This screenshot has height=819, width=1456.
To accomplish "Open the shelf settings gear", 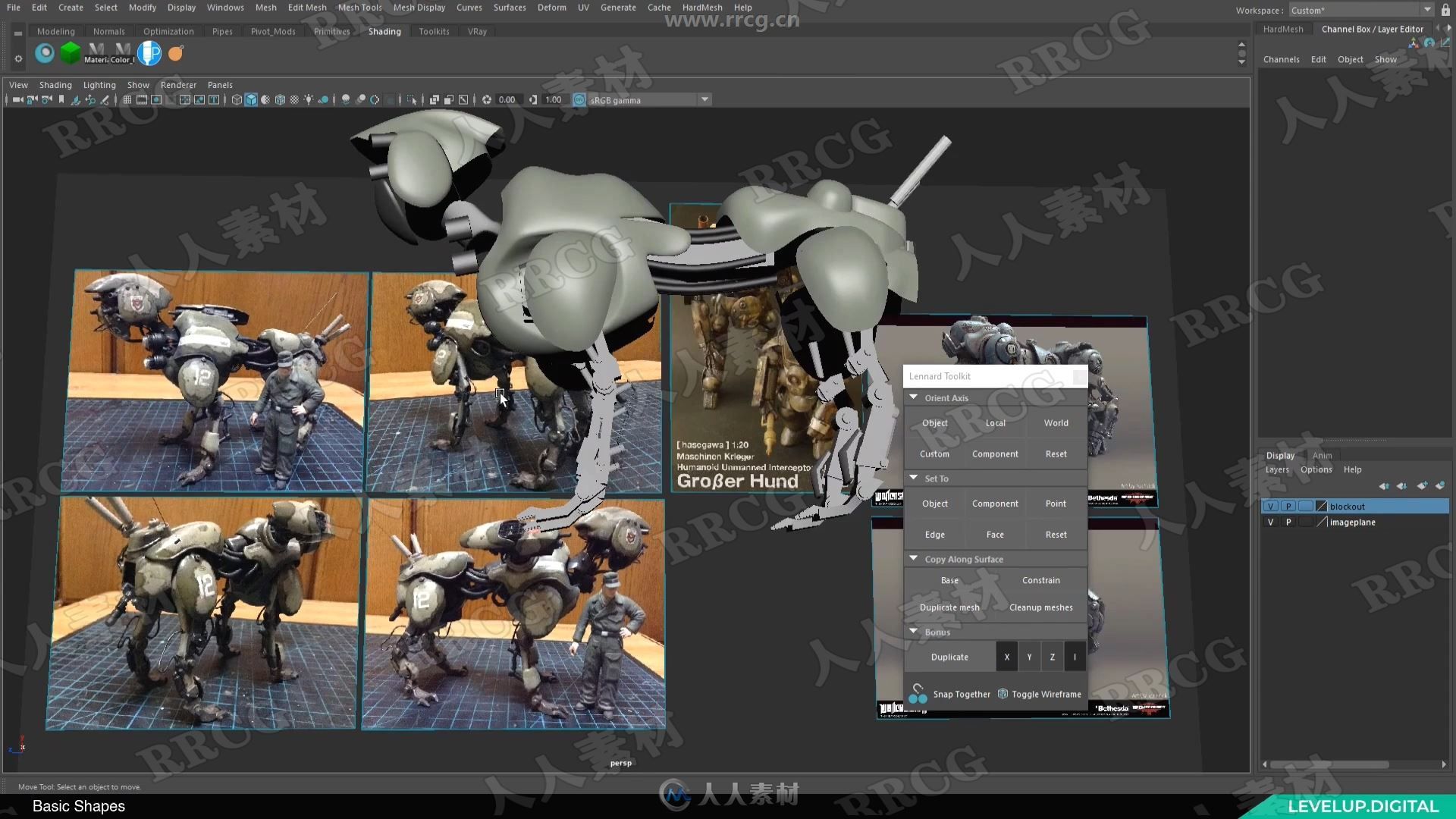I will pyautogui.click(x=18, y=58).
